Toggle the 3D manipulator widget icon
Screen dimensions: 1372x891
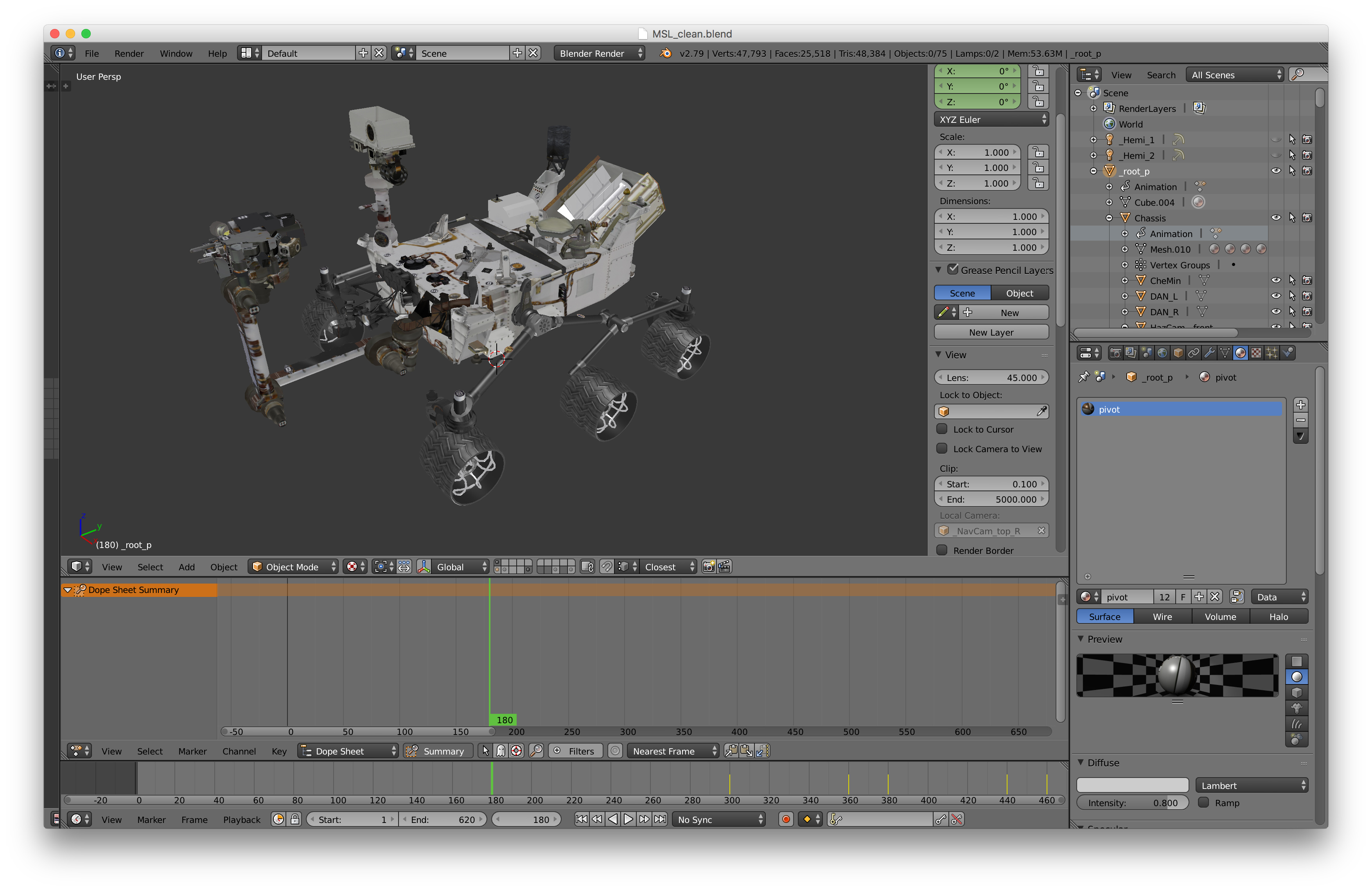coord(424,566)
